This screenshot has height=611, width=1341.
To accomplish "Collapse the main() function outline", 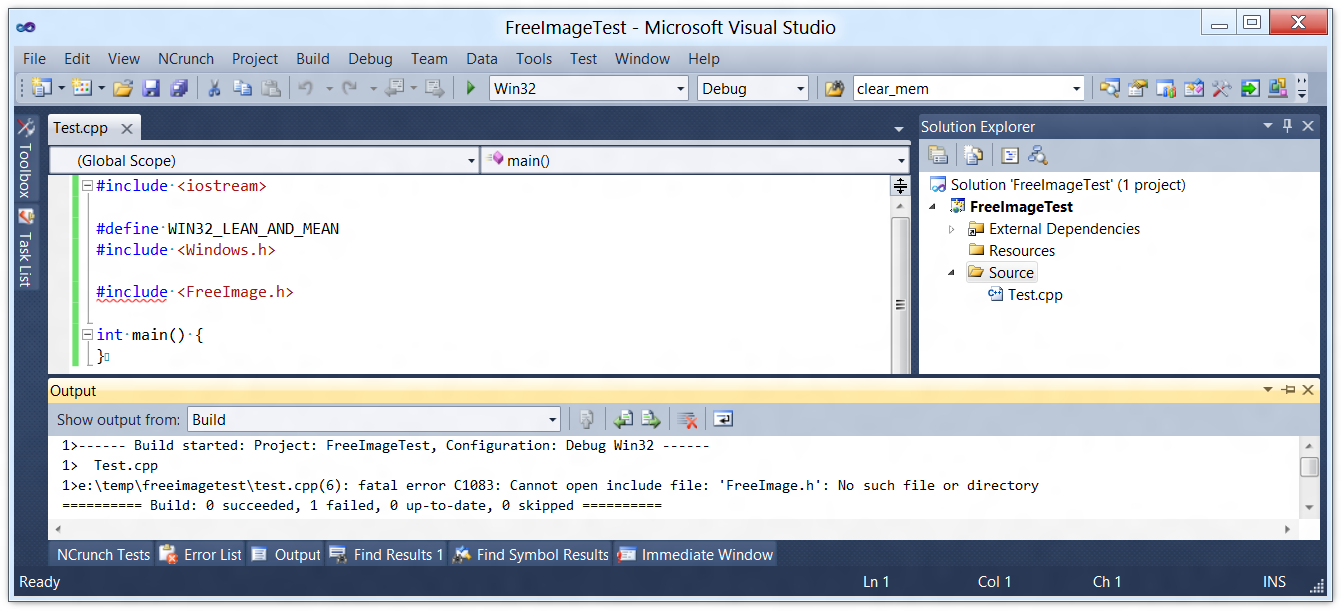I will coord(88,335).
